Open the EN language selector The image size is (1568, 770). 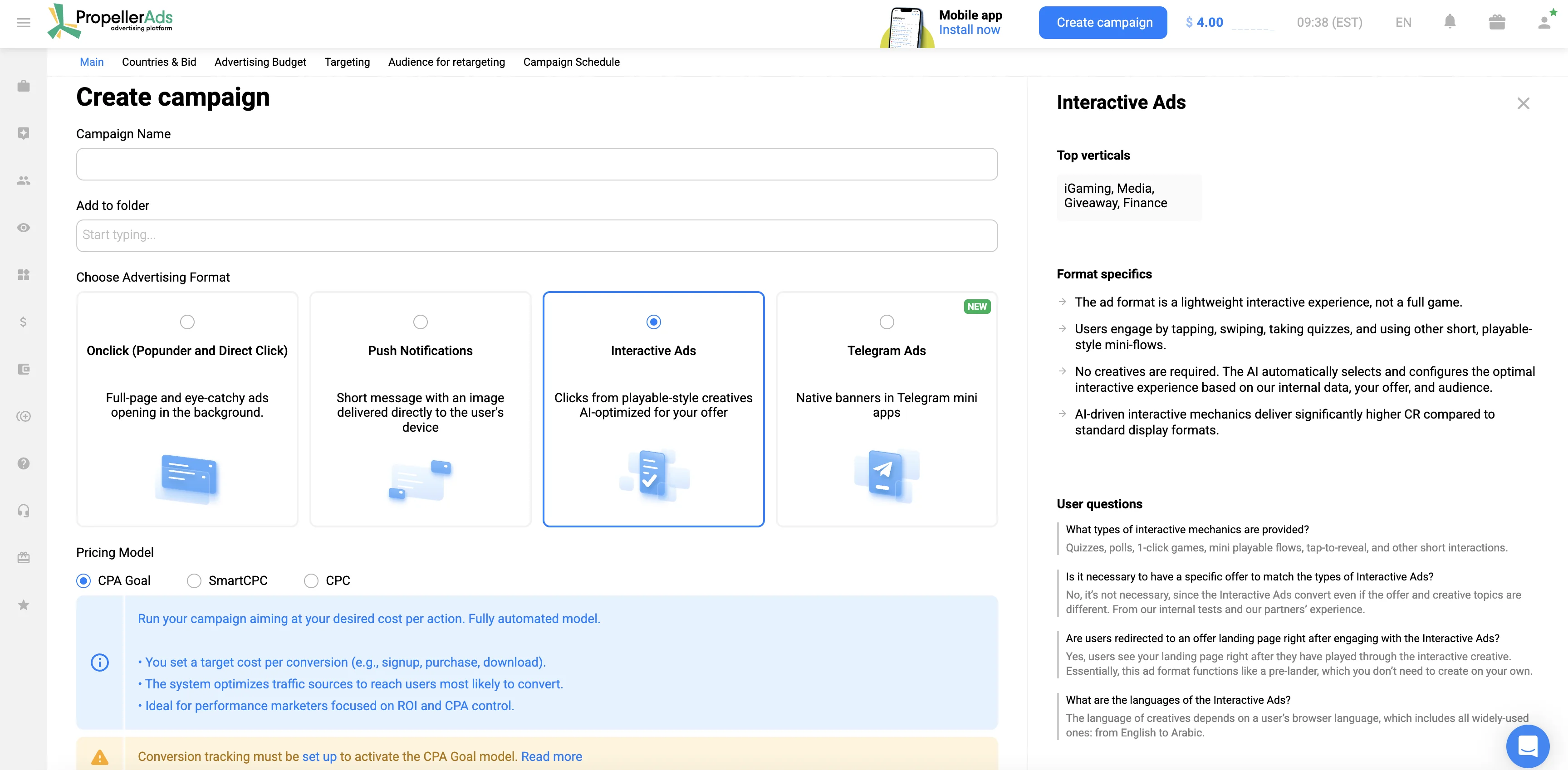point(1403,23)
